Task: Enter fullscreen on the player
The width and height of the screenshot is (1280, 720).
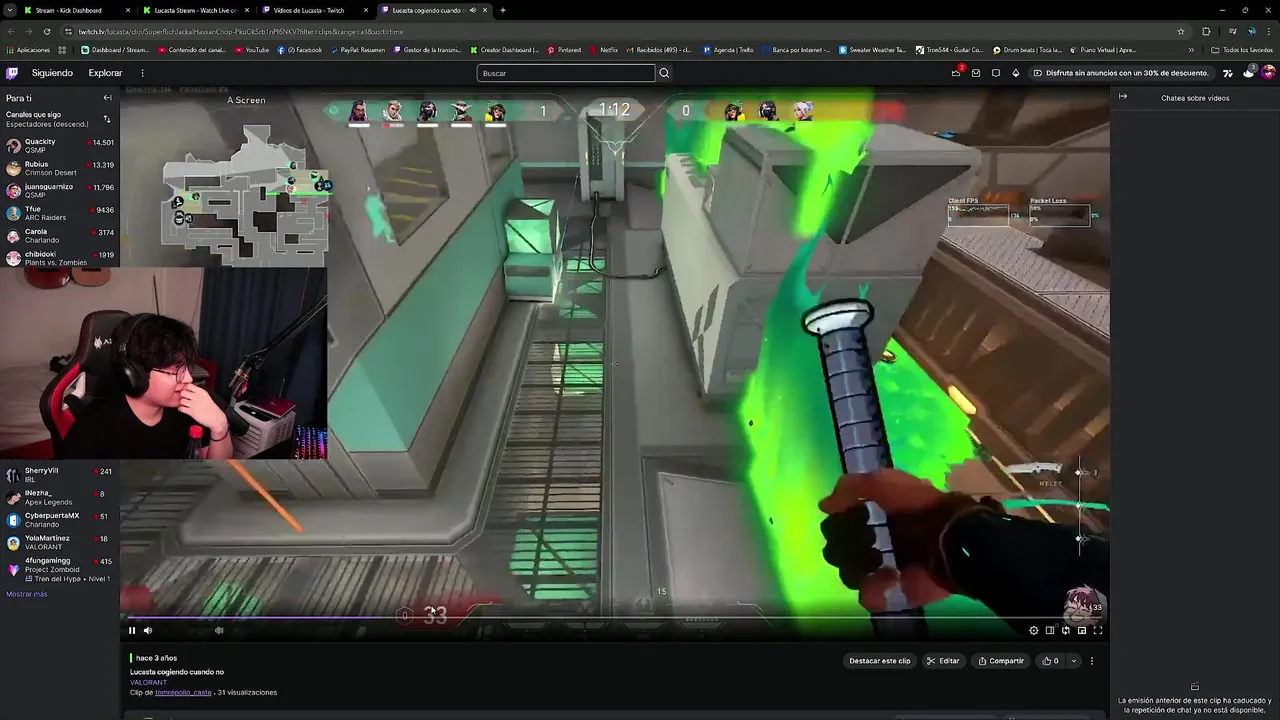Action: coord(1098,630)
